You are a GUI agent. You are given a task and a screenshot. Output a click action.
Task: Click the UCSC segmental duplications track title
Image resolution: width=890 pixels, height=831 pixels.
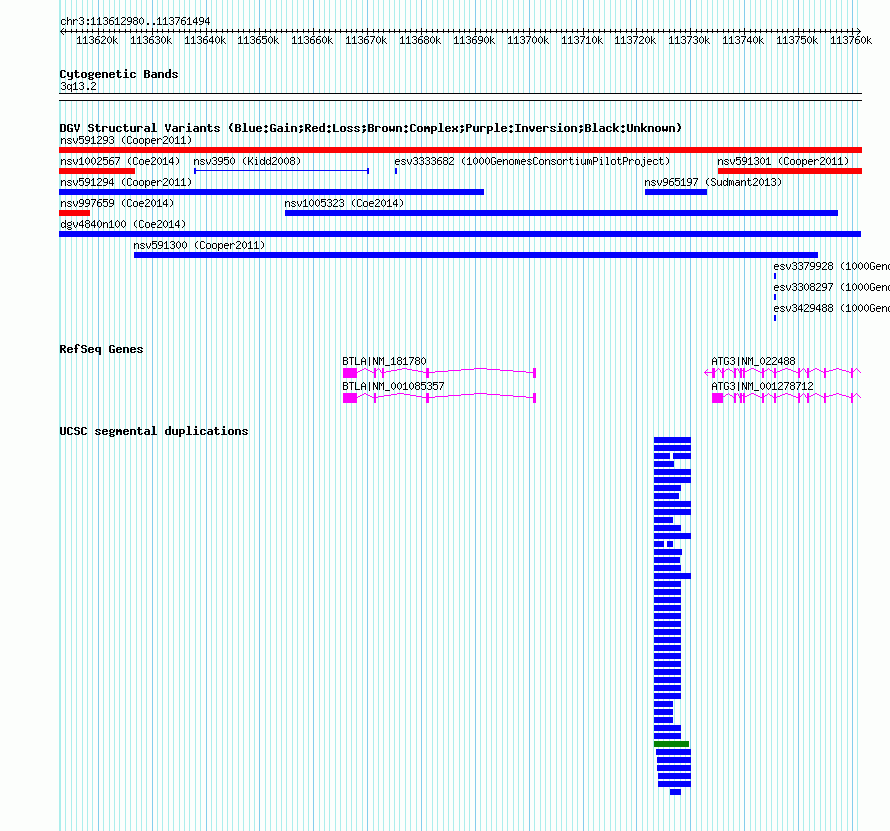click(x=154, y=431)
